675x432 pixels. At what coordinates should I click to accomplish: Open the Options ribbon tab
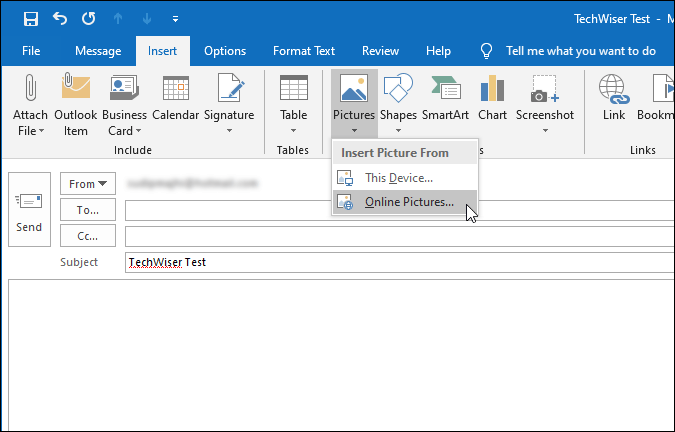(225, 51)
